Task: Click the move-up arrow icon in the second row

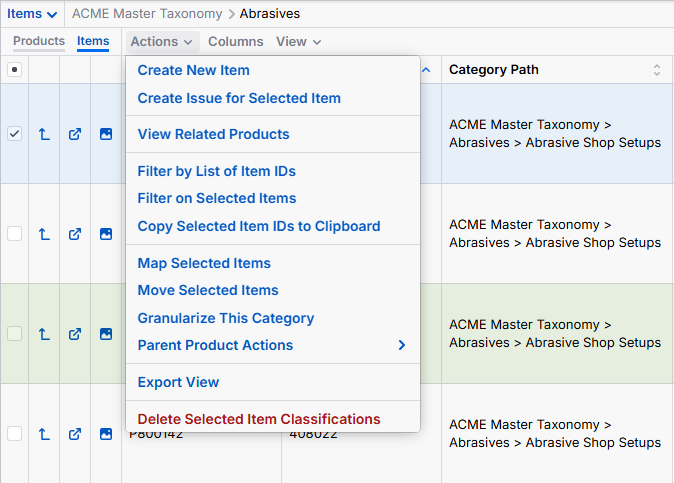Action: pyautogui.click(x=44, y=234)
